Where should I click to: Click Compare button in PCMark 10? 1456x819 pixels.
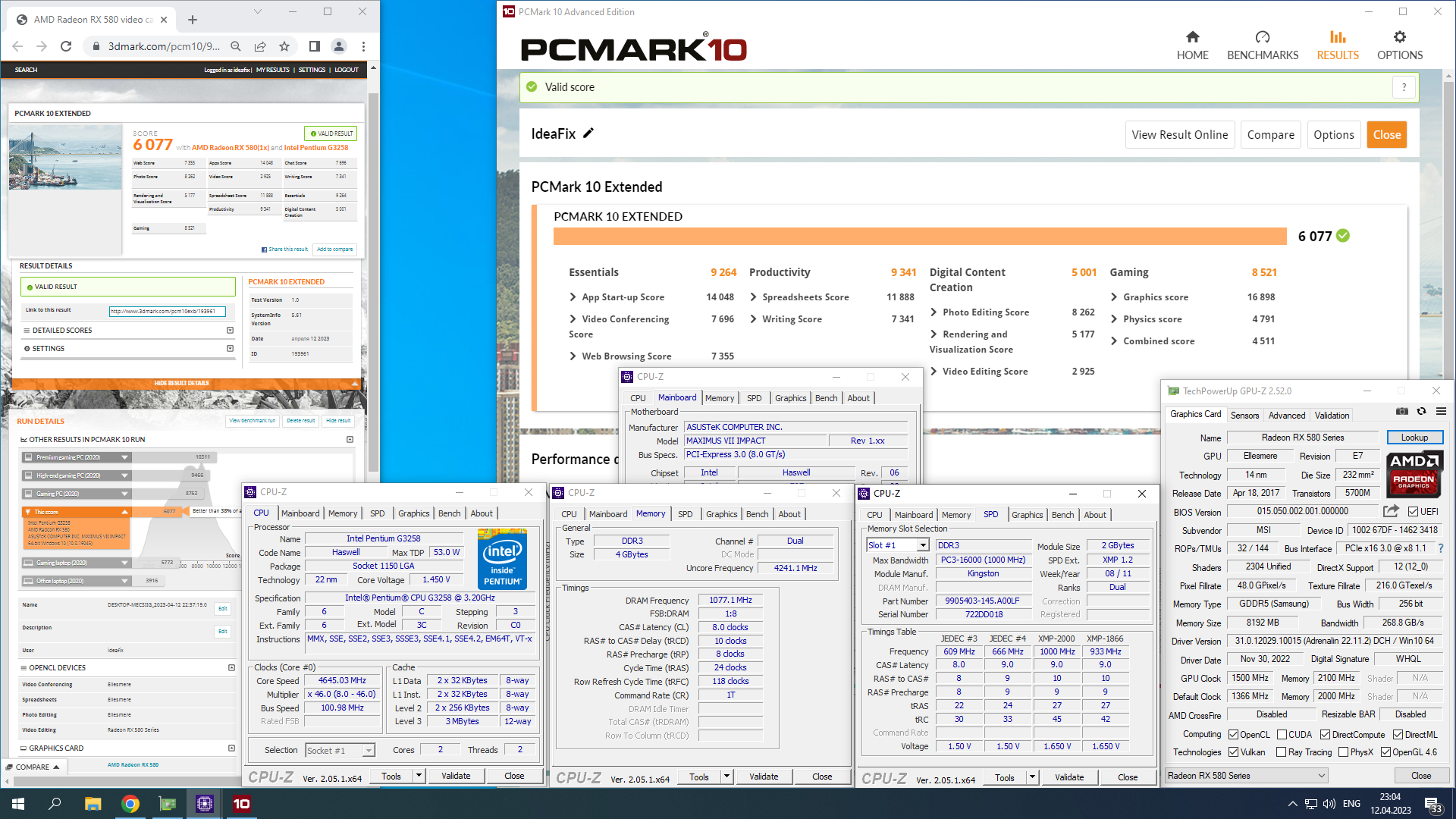pyautogui.click(x=1271, y=135)
